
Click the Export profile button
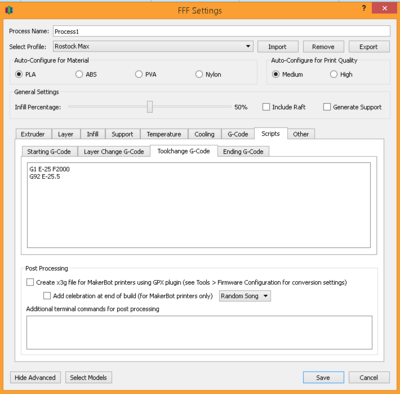point(369,47)
